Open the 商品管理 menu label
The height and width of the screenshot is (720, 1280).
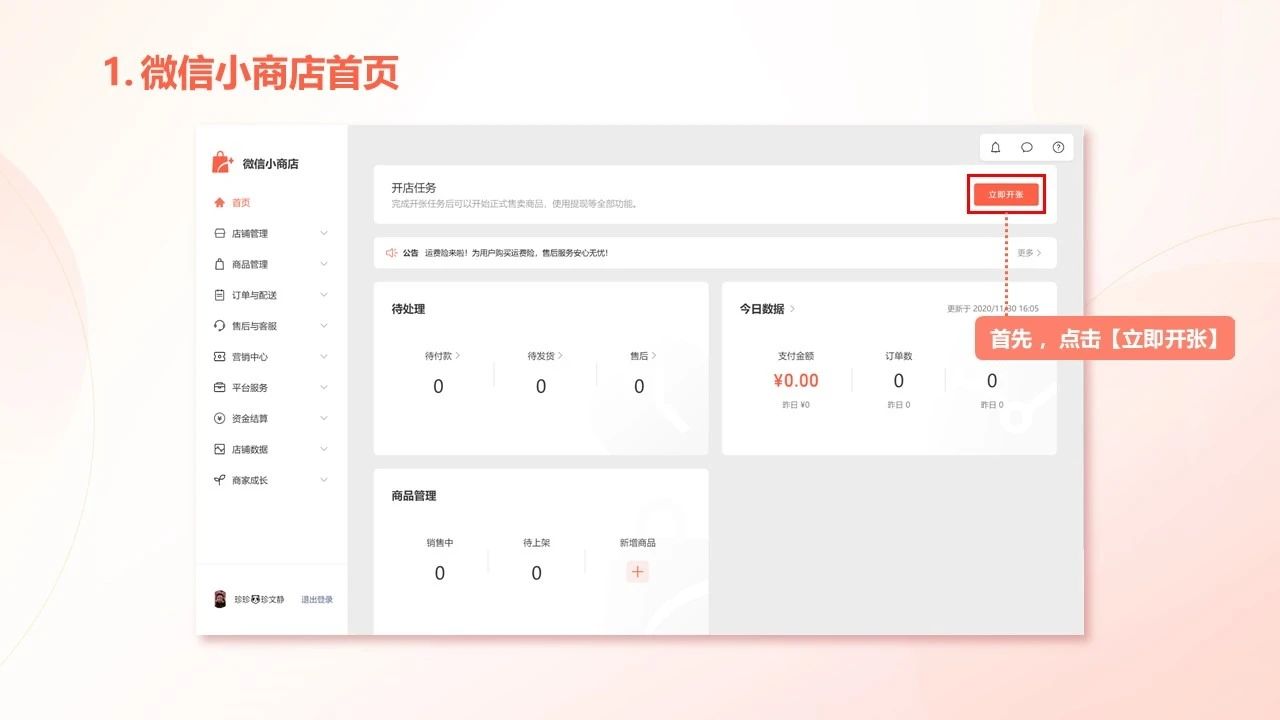click(250, 264)
